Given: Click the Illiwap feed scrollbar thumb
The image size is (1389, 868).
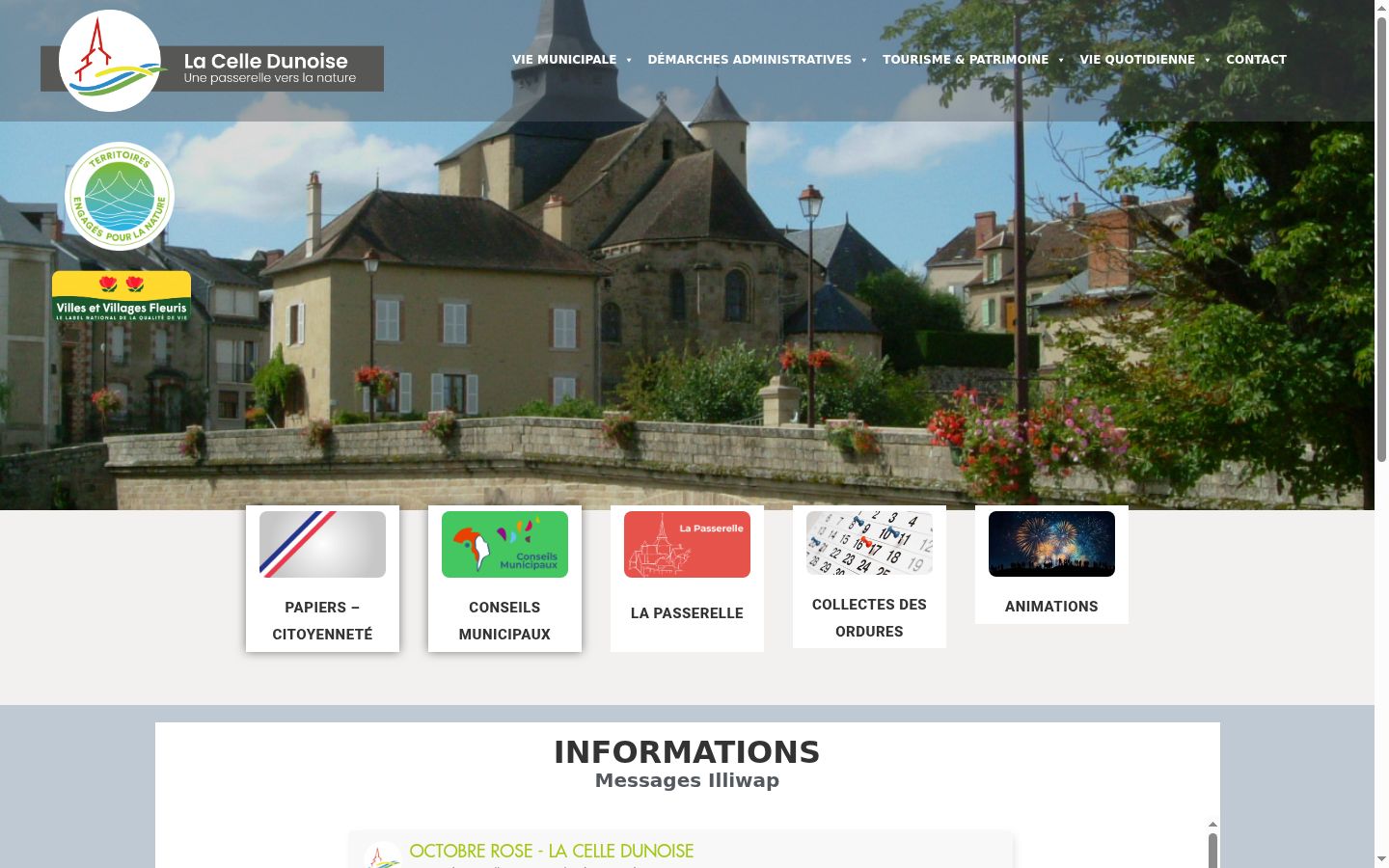Looking at the screenshot, I should click(x=1212, y=851).
